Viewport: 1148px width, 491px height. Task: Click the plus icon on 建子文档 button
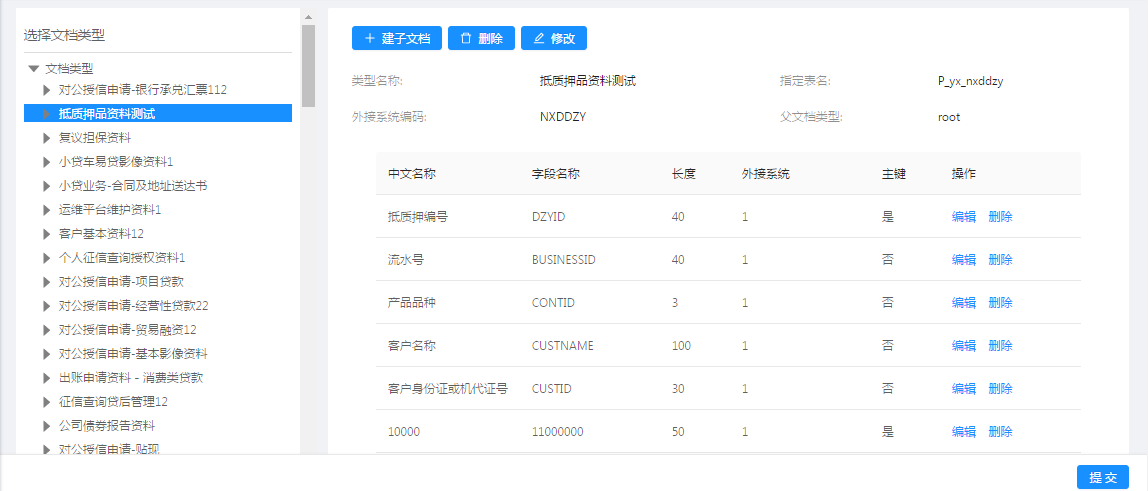point(369,39)
